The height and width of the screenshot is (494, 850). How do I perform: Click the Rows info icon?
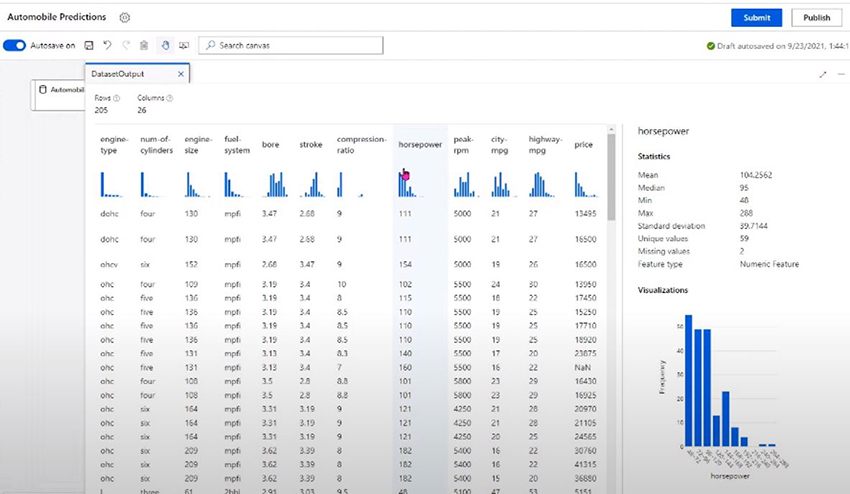pos(117,98)
